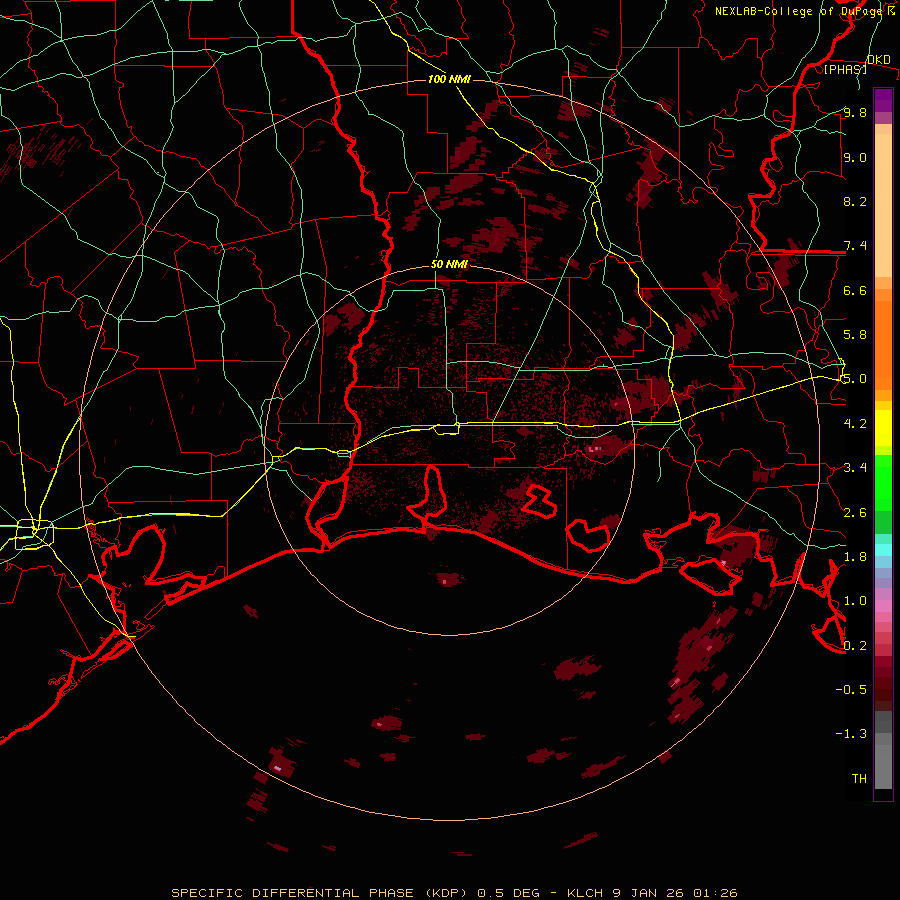The height and width of the screenshot is (900, 900).
Task: Click the 5.8 value on color scale
Action: click(x=855, y=335)
